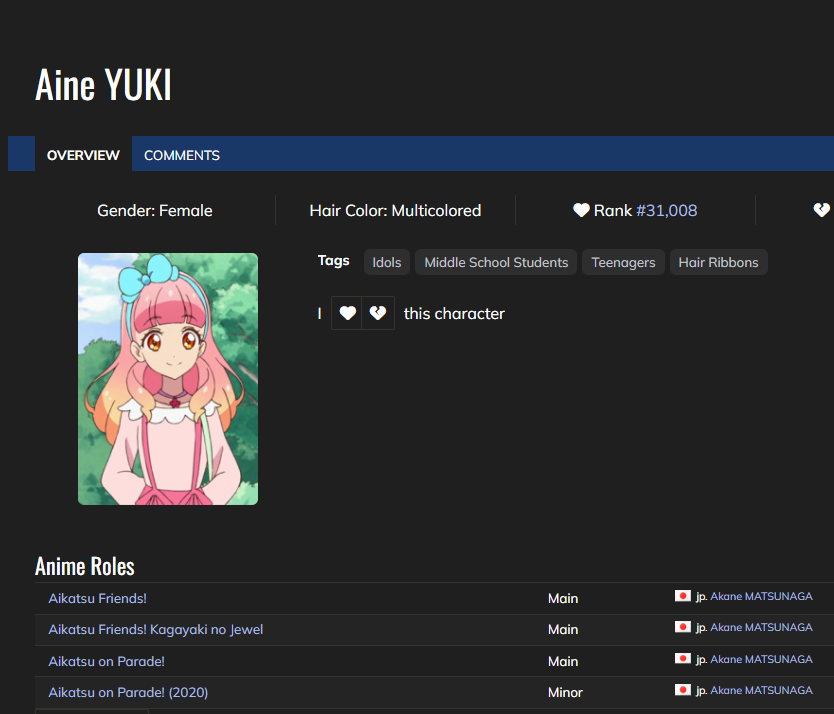Open the Middle School Students tag
The width and height of the screenshot is (834, 714).
pos(496,262)
